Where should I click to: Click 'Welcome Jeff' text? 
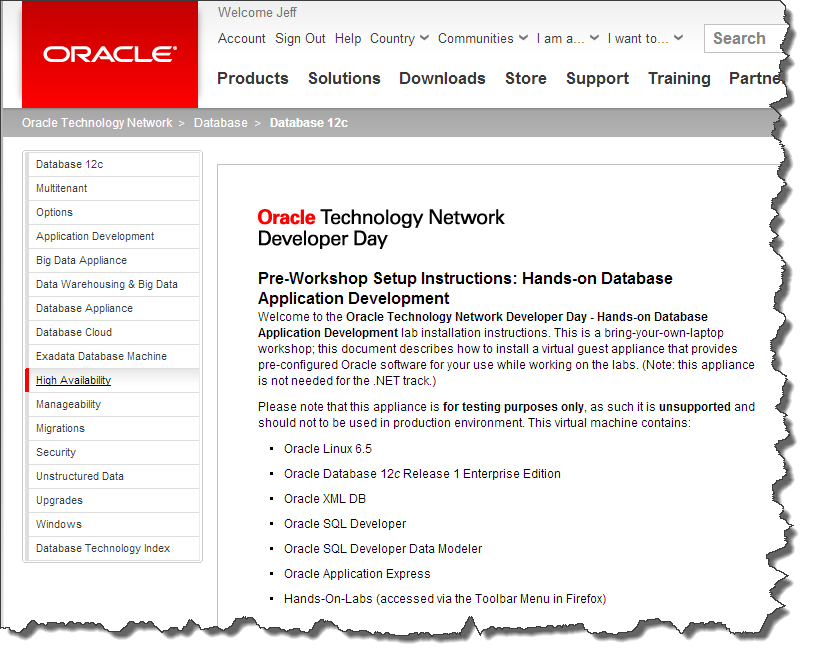pos(257,12)
